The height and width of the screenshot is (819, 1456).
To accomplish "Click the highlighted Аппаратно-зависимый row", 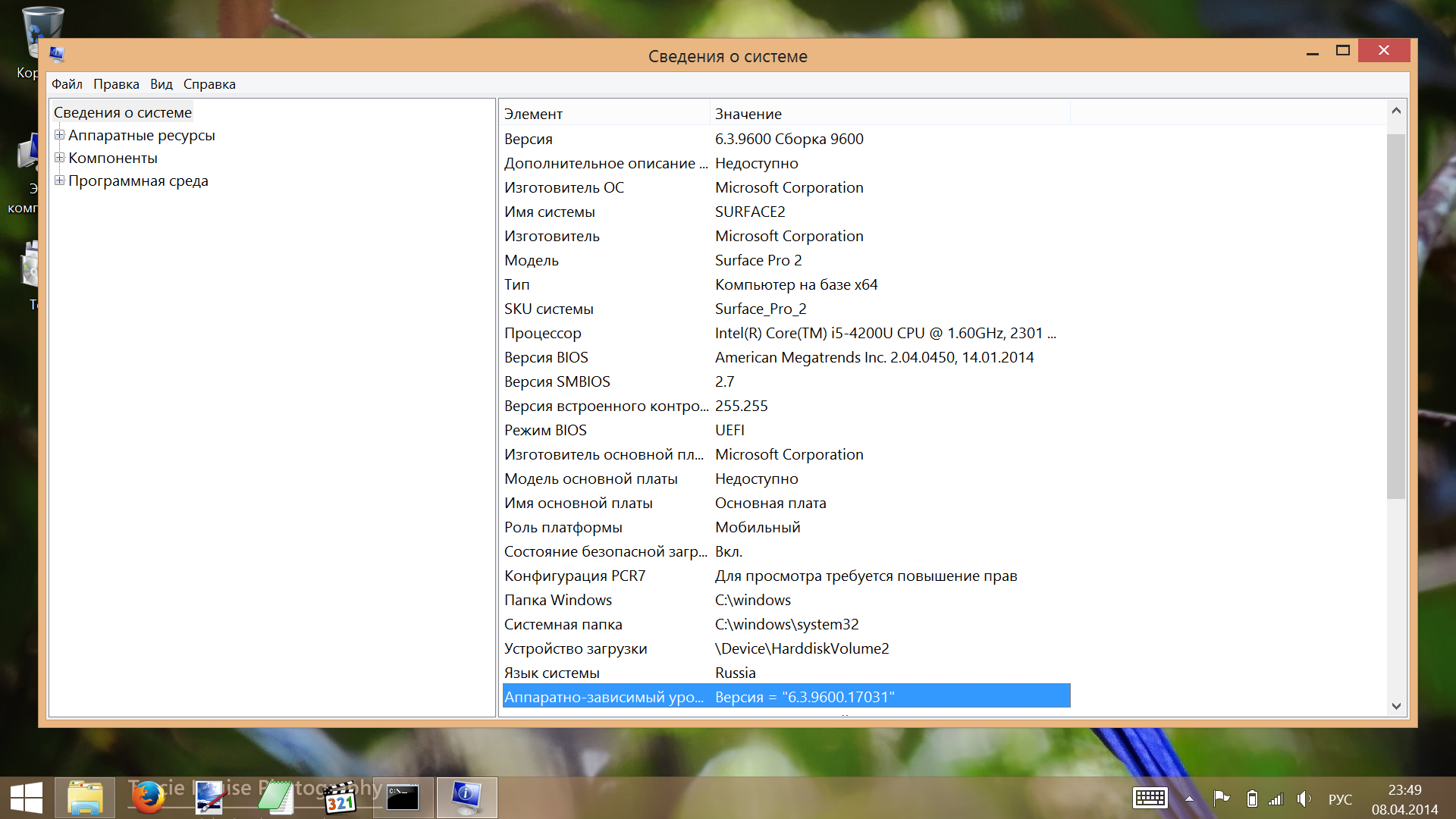I will click(x=786, y=696).
